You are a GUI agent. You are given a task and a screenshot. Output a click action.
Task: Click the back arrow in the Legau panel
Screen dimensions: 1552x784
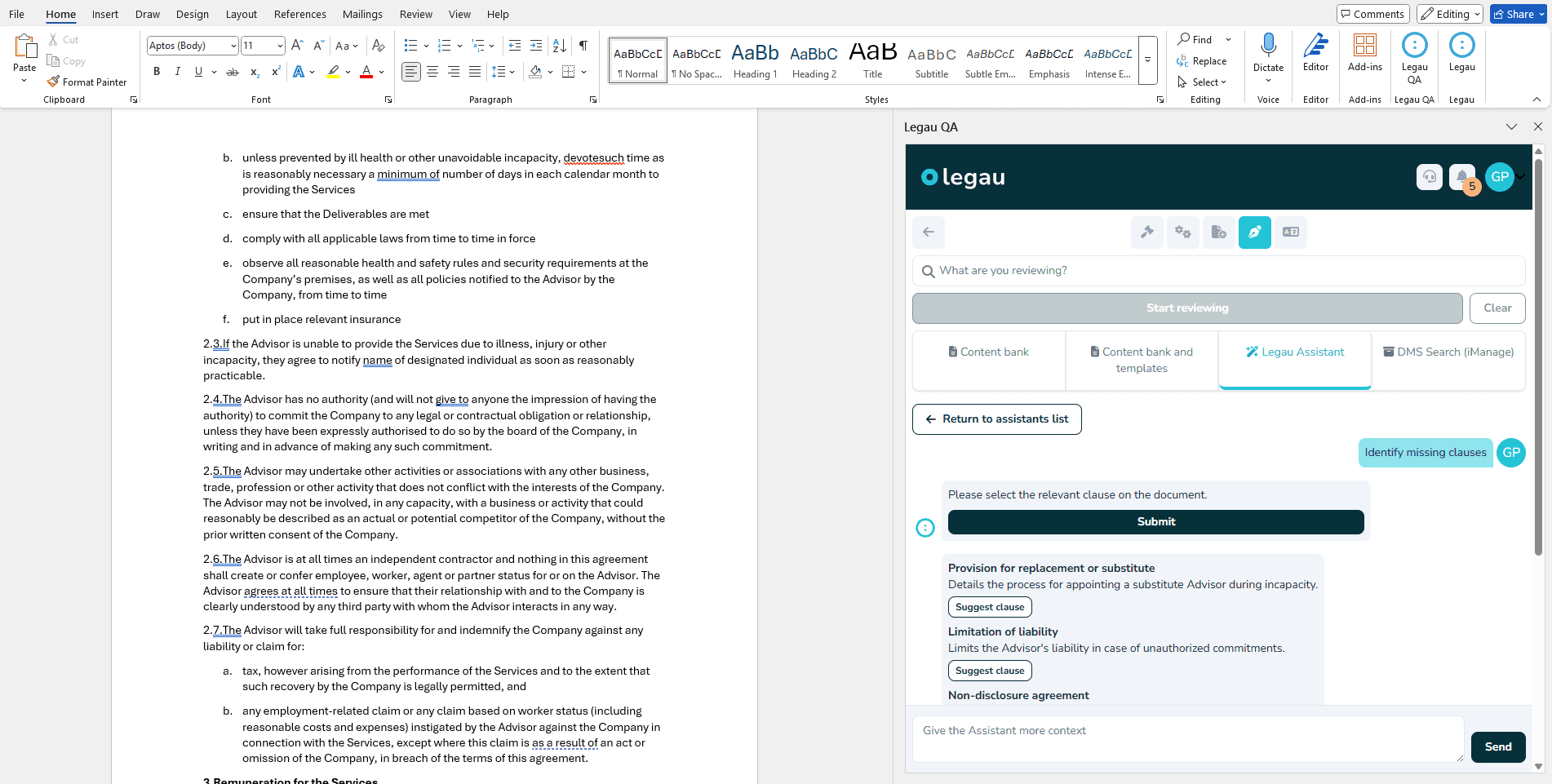[x=929, y=233]
